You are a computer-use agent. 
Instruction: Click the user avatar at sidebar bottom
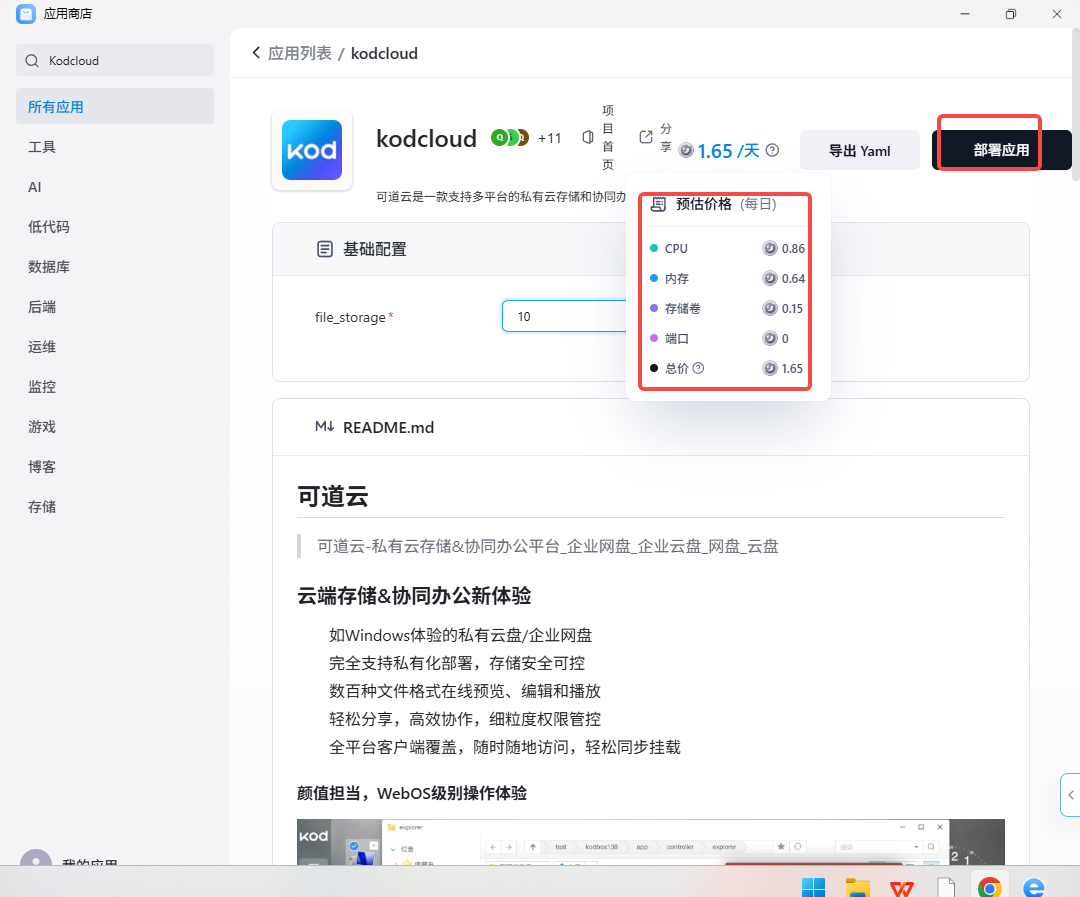point(36,857)
